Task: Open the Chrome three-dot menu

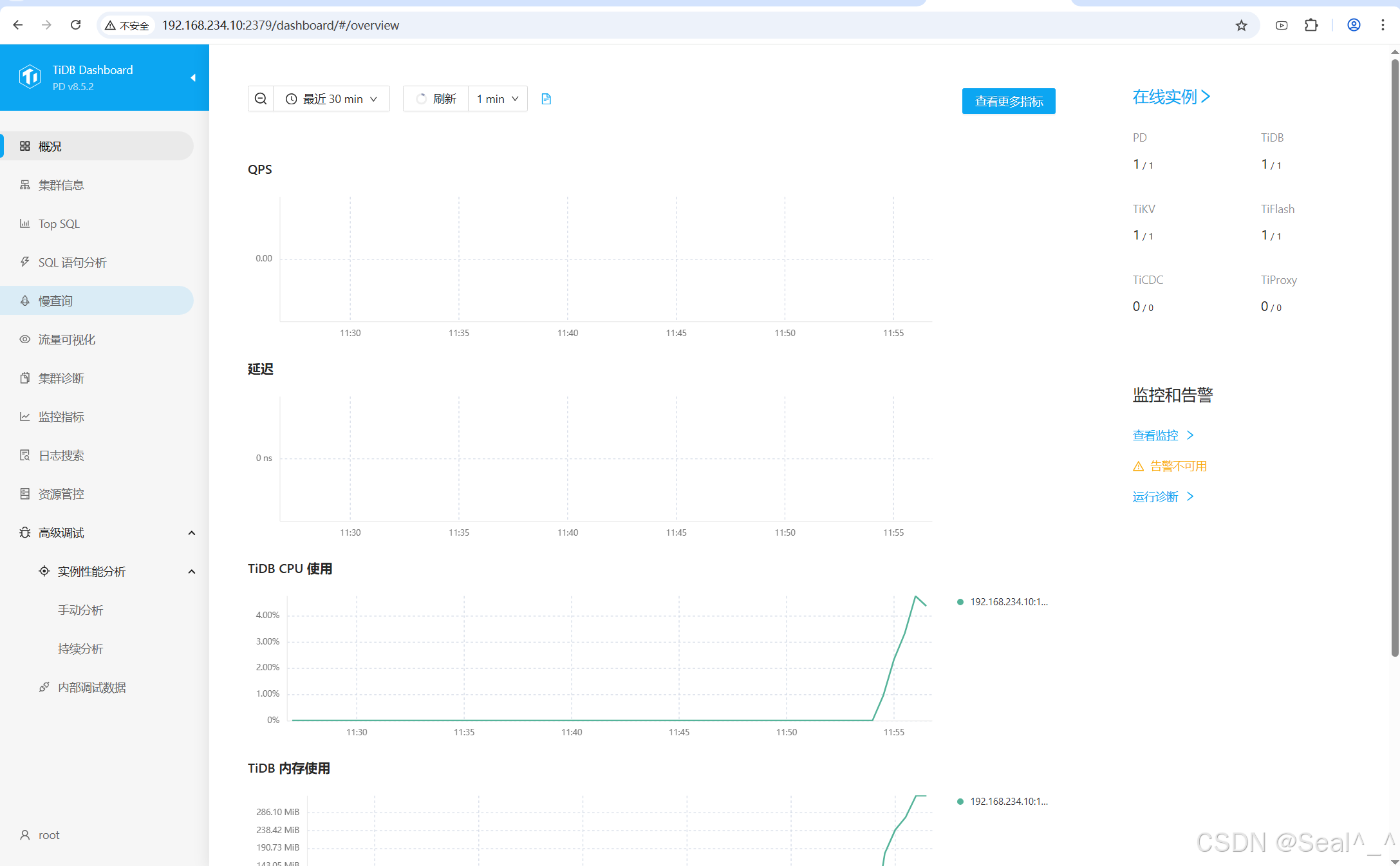Action: click(1383, 25)
